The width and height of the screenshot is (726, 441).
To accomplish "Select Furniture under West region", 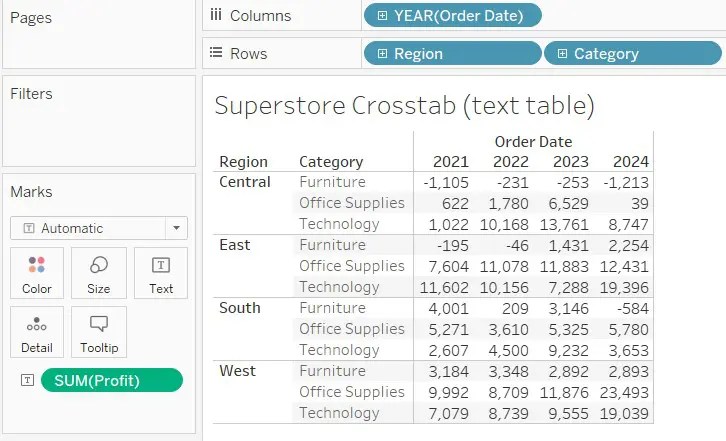I will pyautogui.click(x=332, y=371).
